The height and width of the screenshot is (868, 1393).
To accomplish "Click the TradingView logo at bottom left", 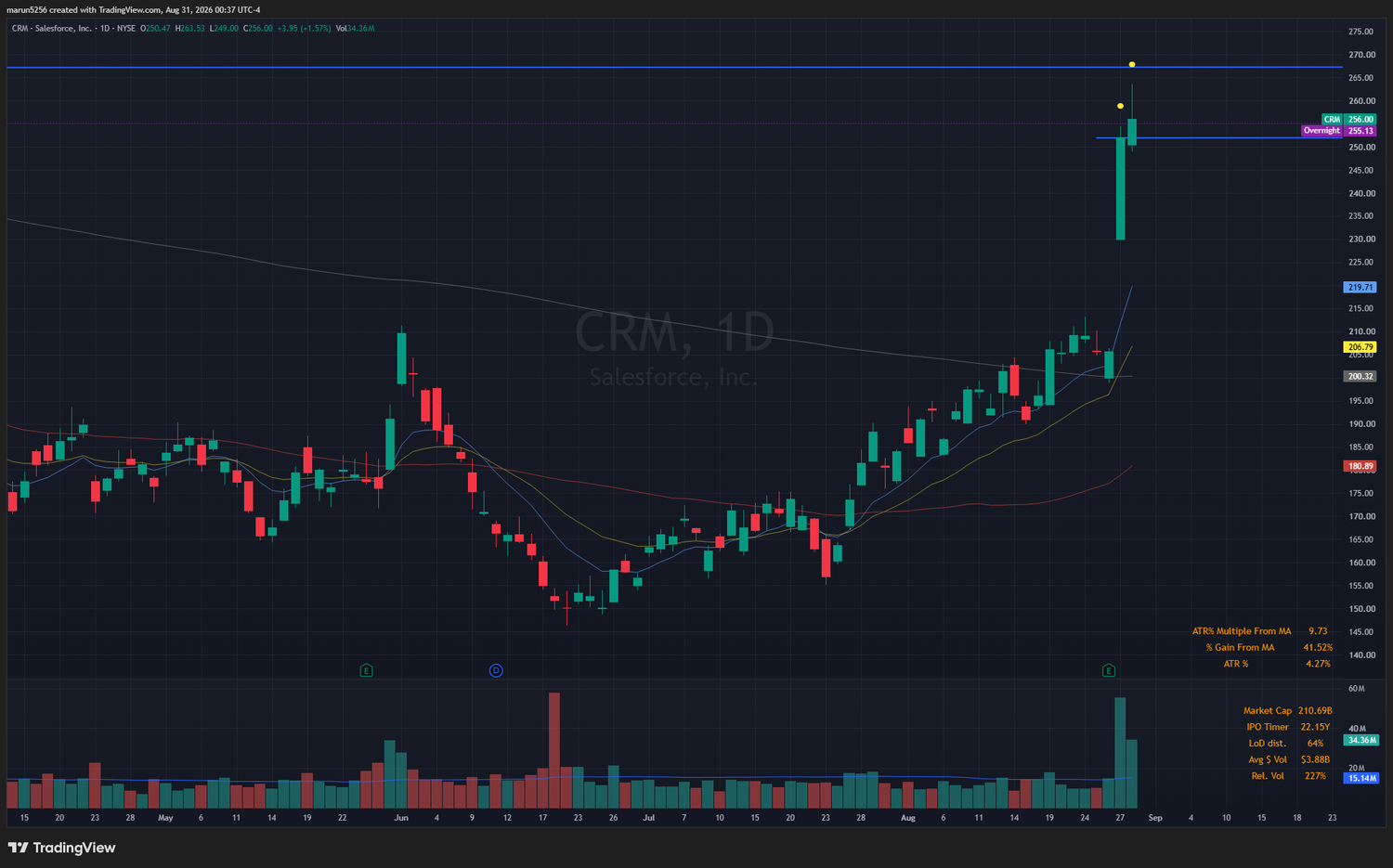I will (x=62, y=848).
